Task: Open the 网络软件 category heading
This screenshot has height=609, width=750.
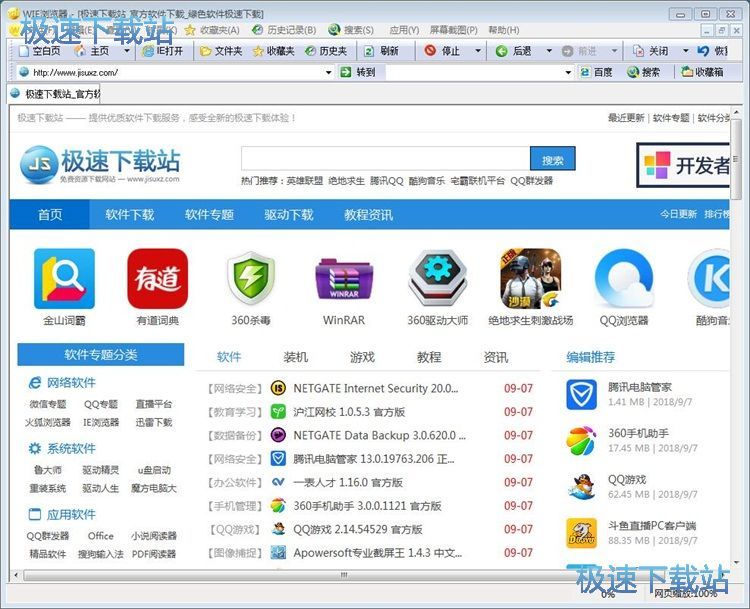Action: pyautogui.click(x=71, y=383)
